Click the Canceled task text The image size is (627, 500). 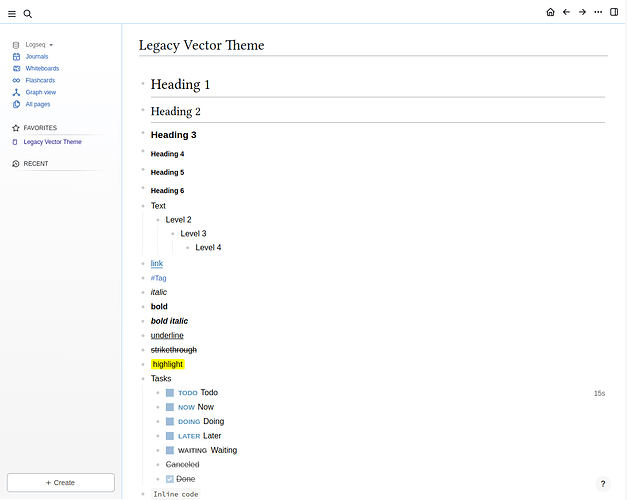click(182, 465)
